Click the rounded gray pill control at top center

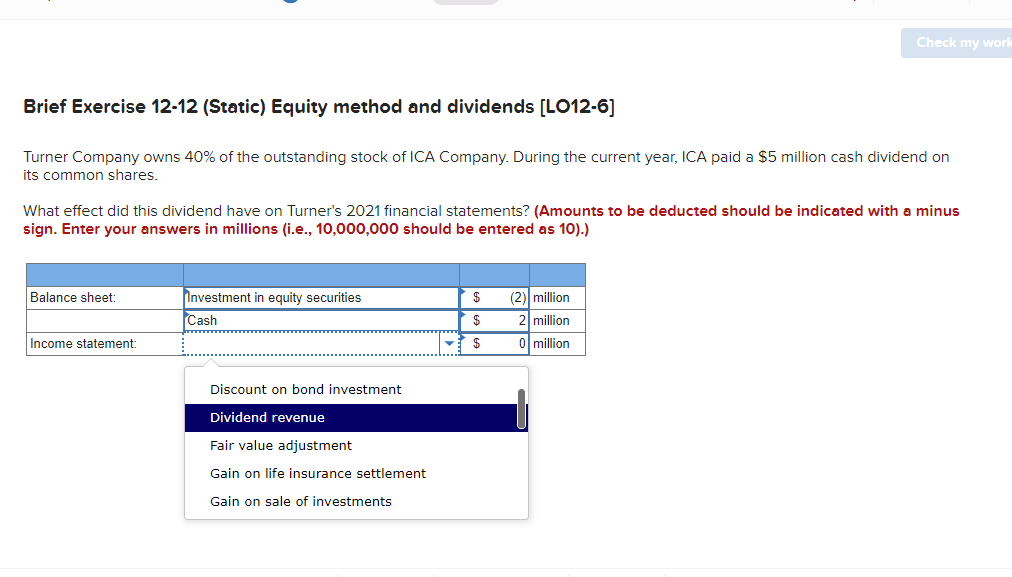(x=466, y=2)
